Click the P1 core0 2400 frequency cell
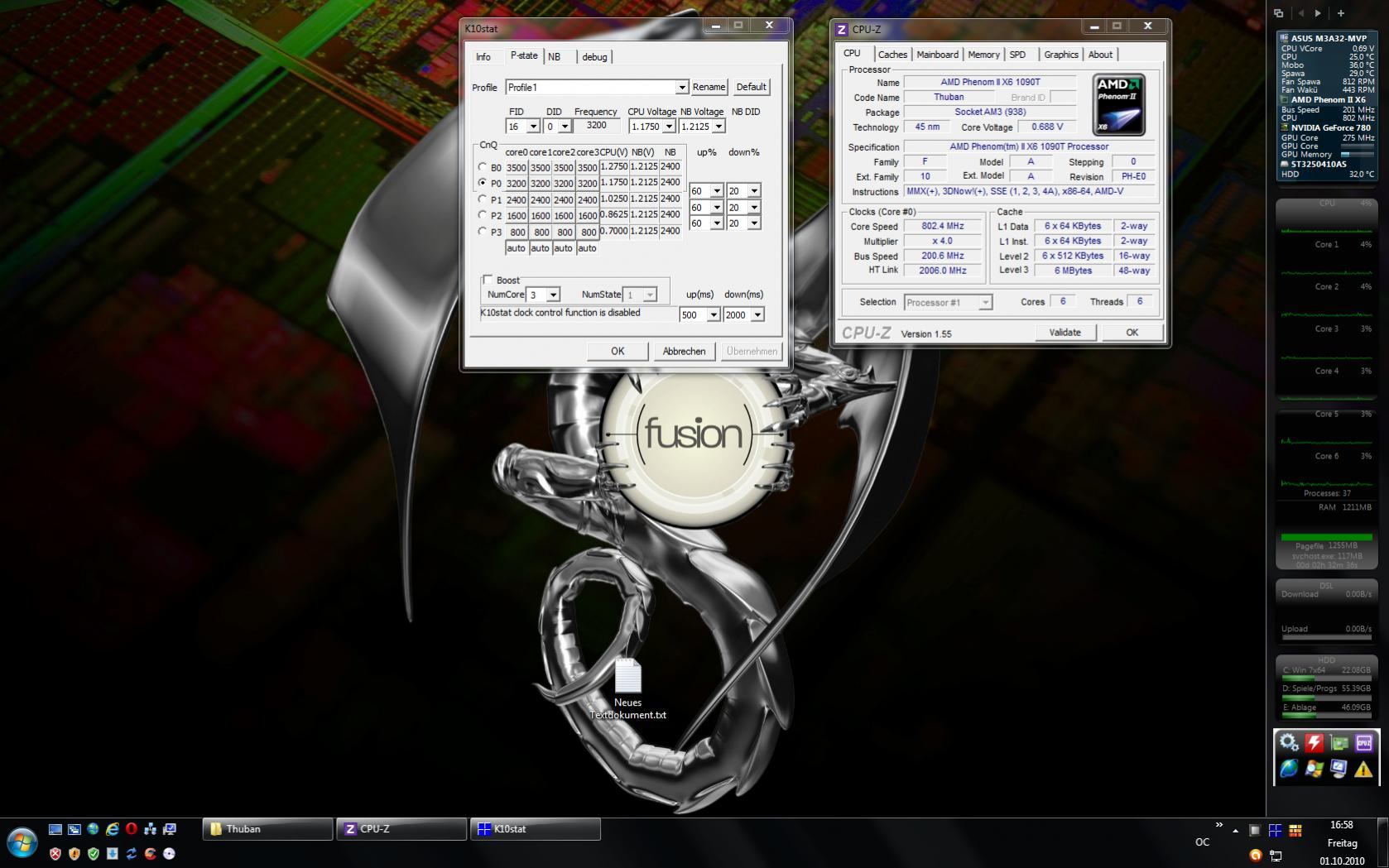This screenshot has width=1389, height=868. pyautogui.click(x=516, y=199)
